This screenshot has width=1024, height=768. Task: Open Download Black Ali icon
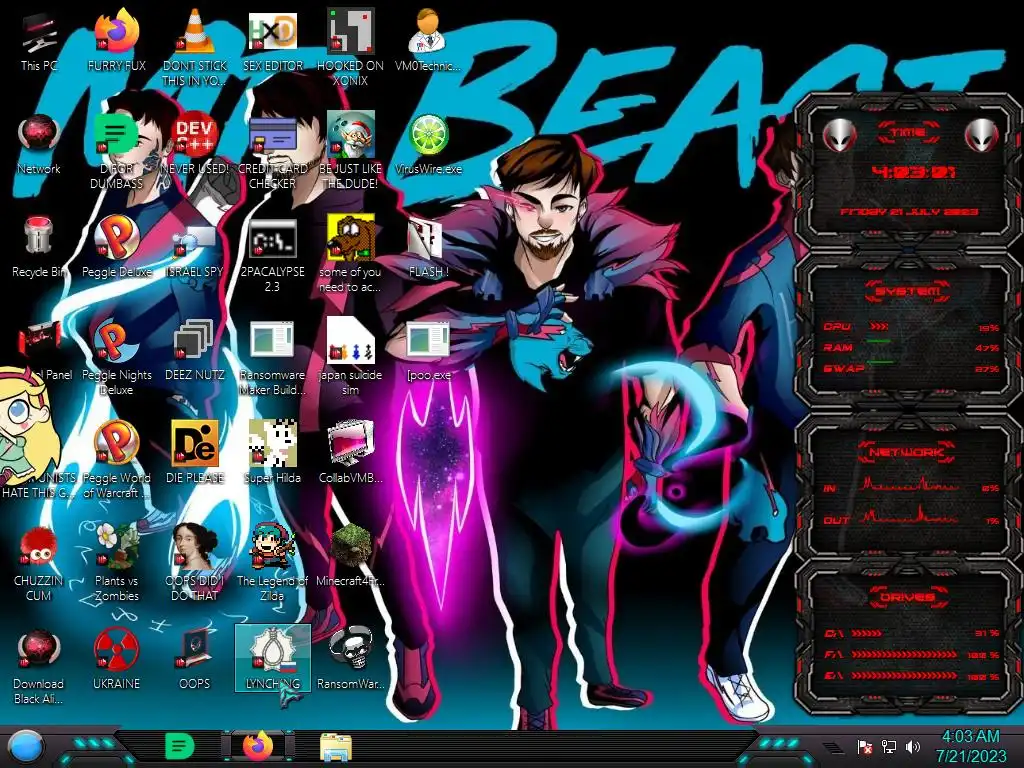click(39, 666)
